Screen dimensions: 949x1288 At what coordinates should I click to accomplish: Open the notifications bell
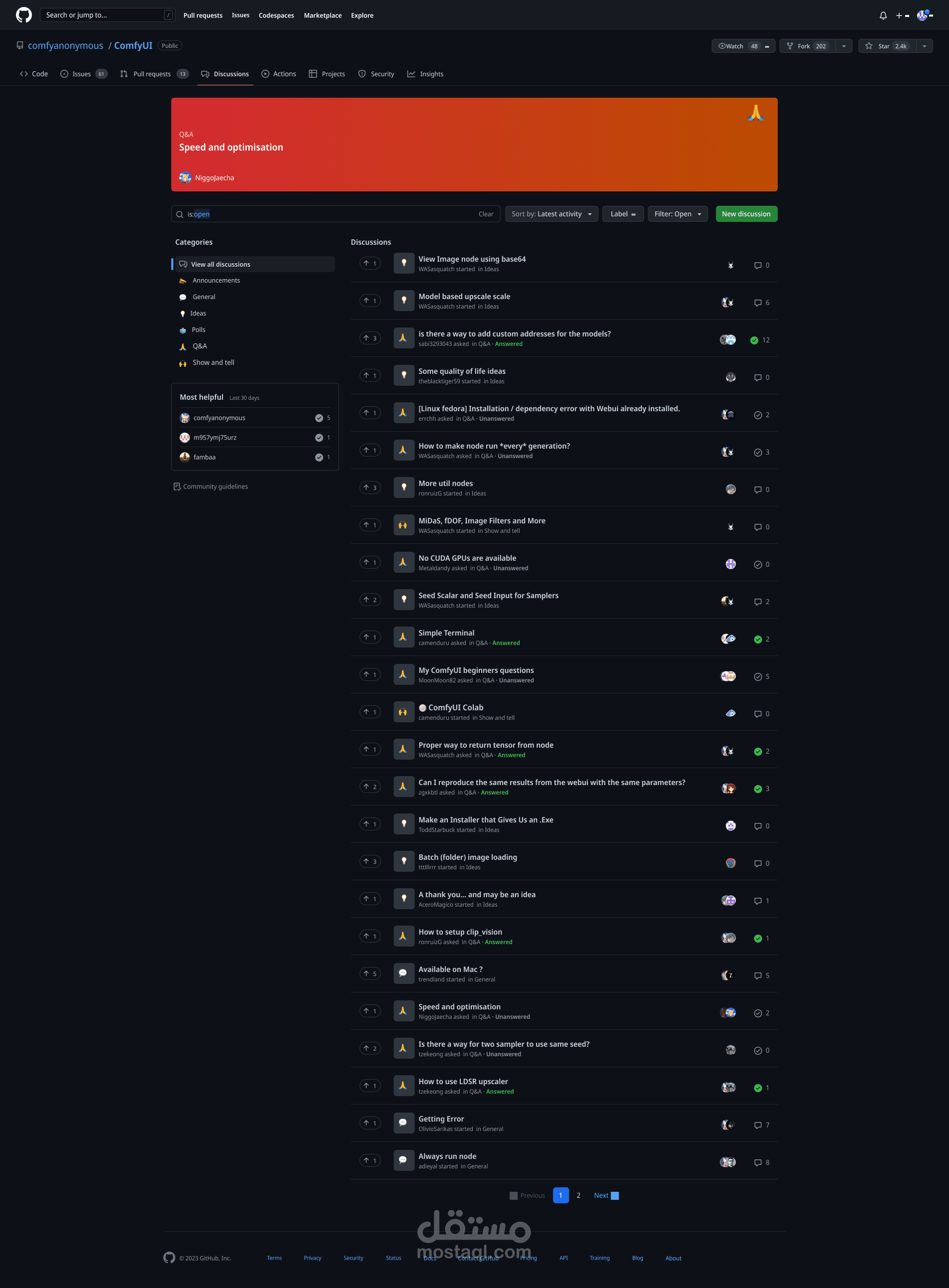click(883, 15)
